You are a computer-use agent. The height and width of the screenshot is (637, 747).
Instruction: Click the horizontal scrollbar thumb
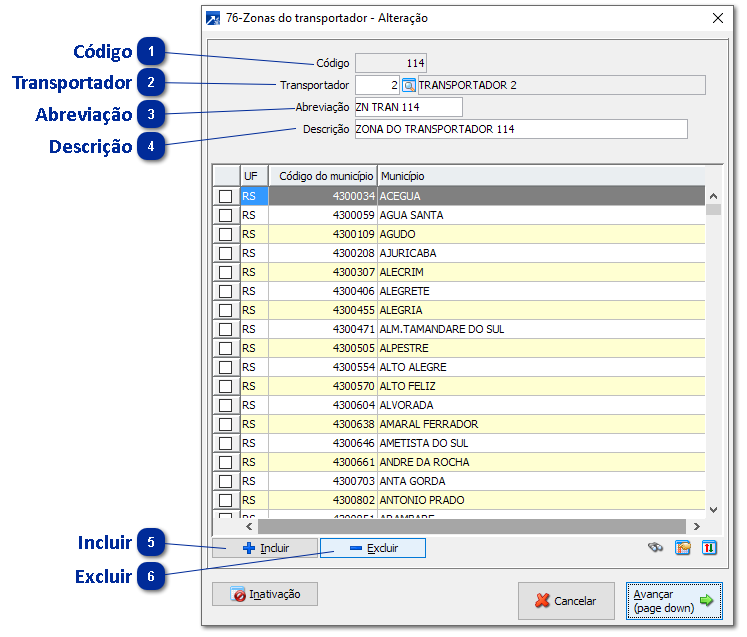click(472, 526)
